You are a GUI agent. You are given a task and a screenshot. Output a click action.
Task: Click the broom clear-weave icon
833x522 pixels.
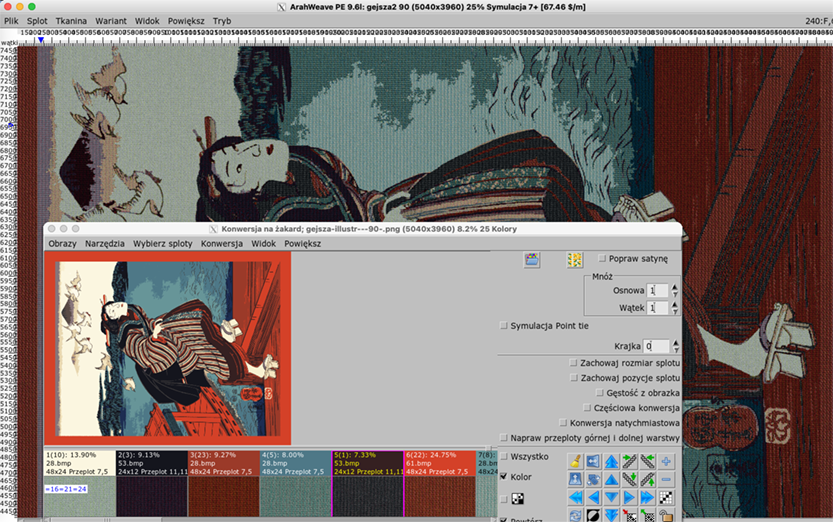(x=575, y=461)
